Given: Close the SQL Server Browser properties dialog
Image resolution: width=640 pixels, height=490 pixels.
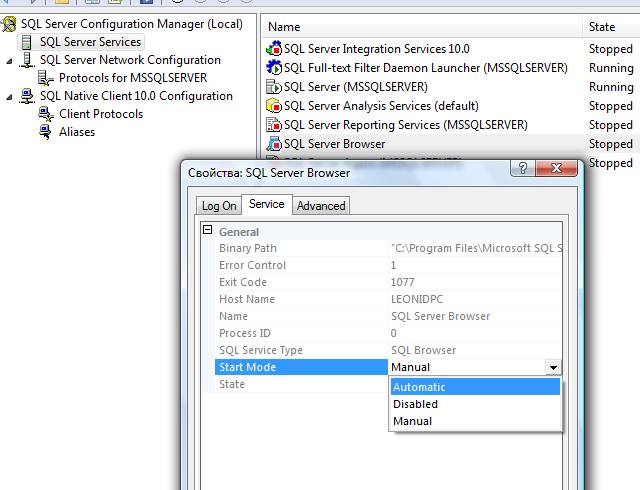Looking at the screenshot, I should click(557, 168).
